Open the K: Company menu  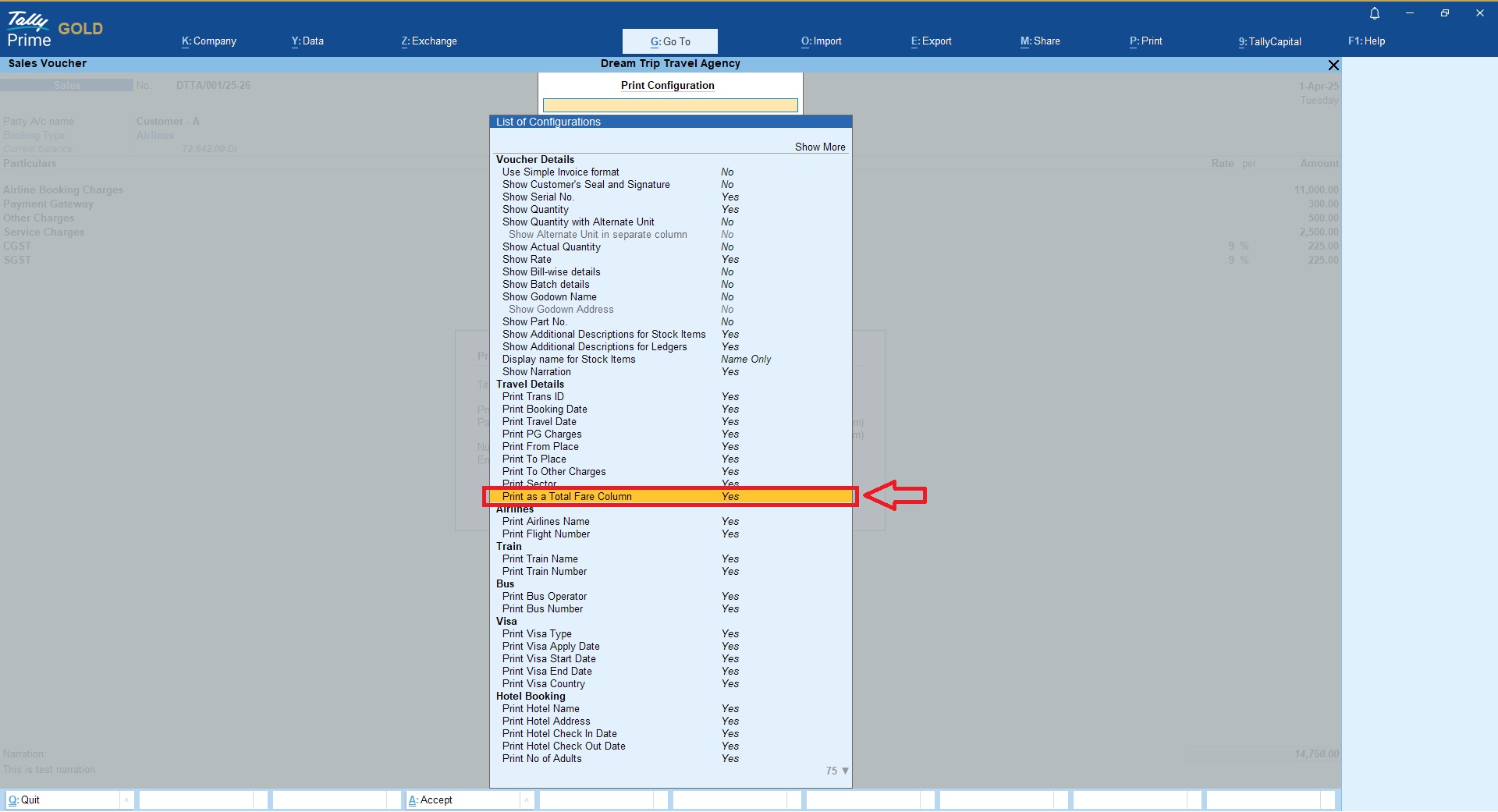[209, 41]
